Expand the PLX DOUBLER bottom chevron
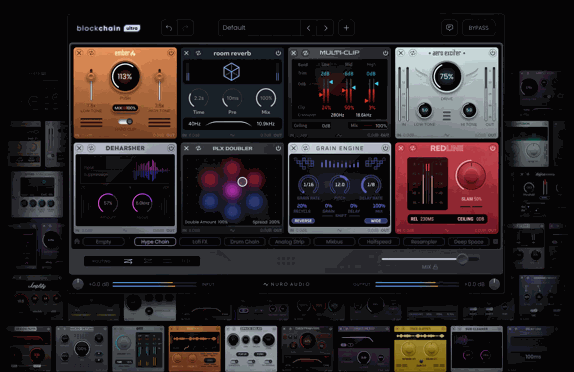The image size is (574, 372). pyautogui.click(x=232, y=231)
